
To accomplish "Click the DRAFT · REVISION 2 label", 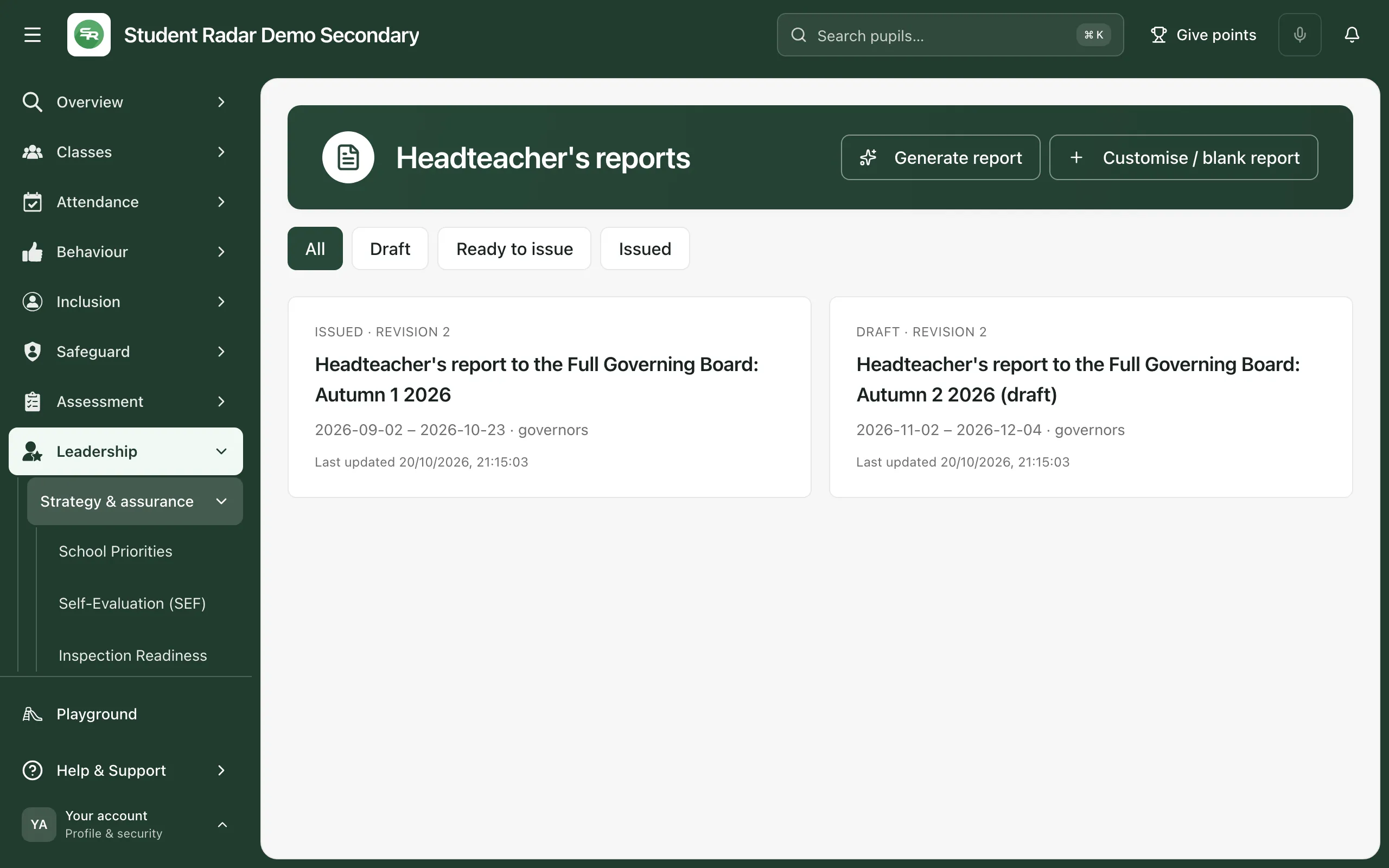I will pyautogui.click(x=921, y=332).
